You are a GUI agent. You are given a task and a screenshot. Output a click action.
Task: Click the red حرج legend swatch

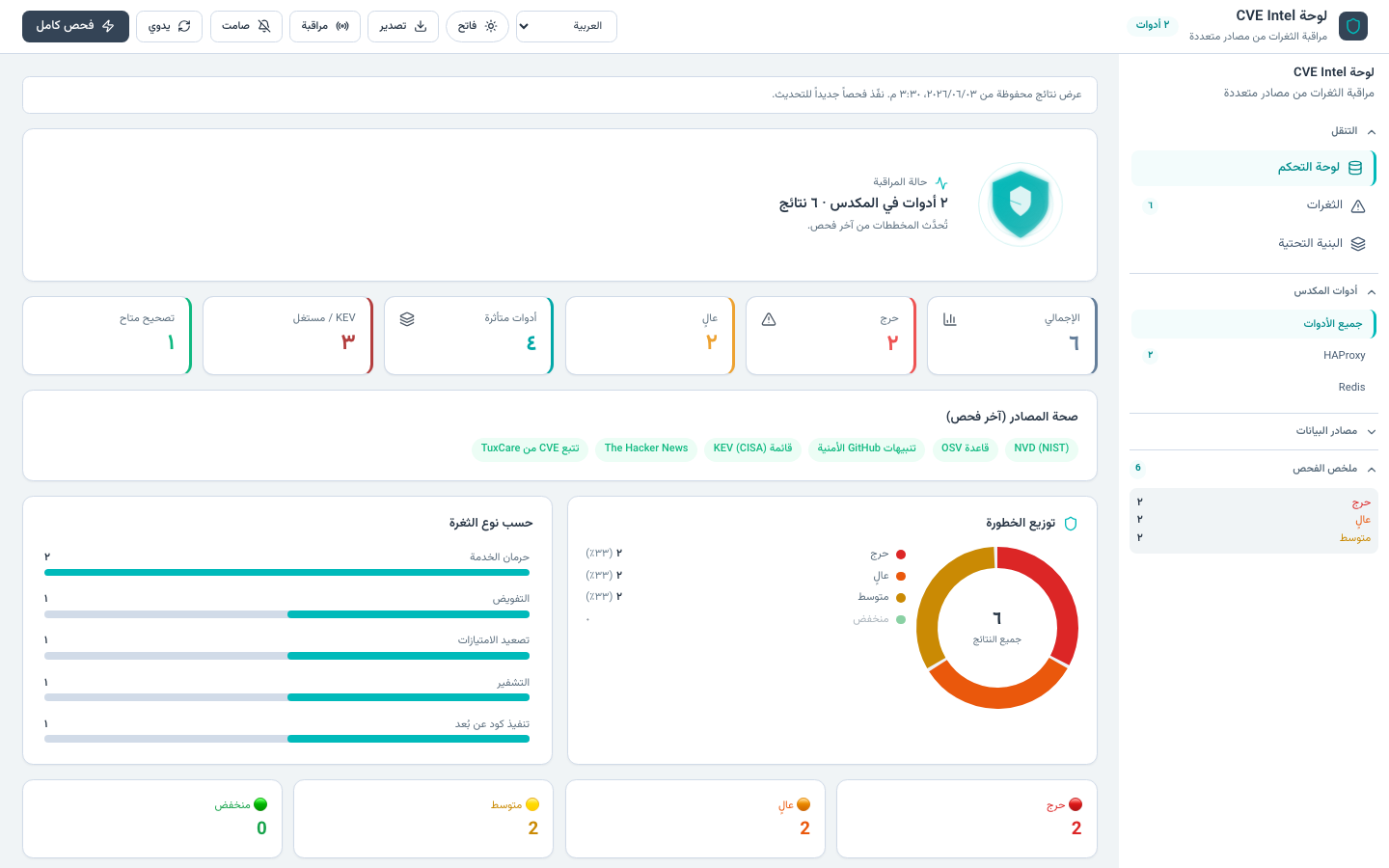point(901,555)
